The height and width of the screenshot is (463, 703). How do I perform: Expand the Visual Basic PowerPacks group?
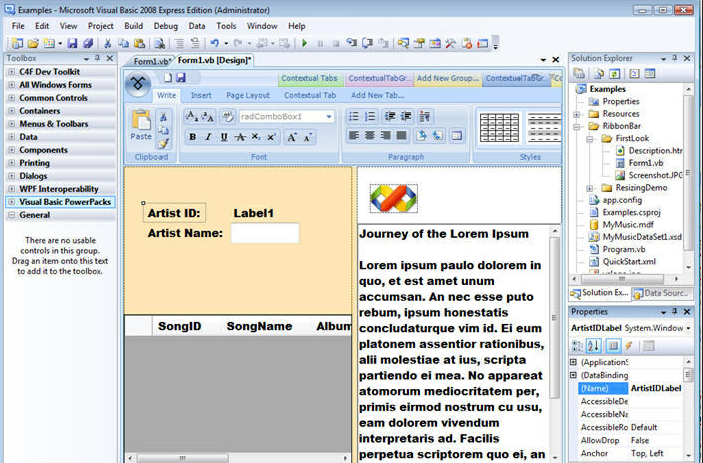click(12, 202)
